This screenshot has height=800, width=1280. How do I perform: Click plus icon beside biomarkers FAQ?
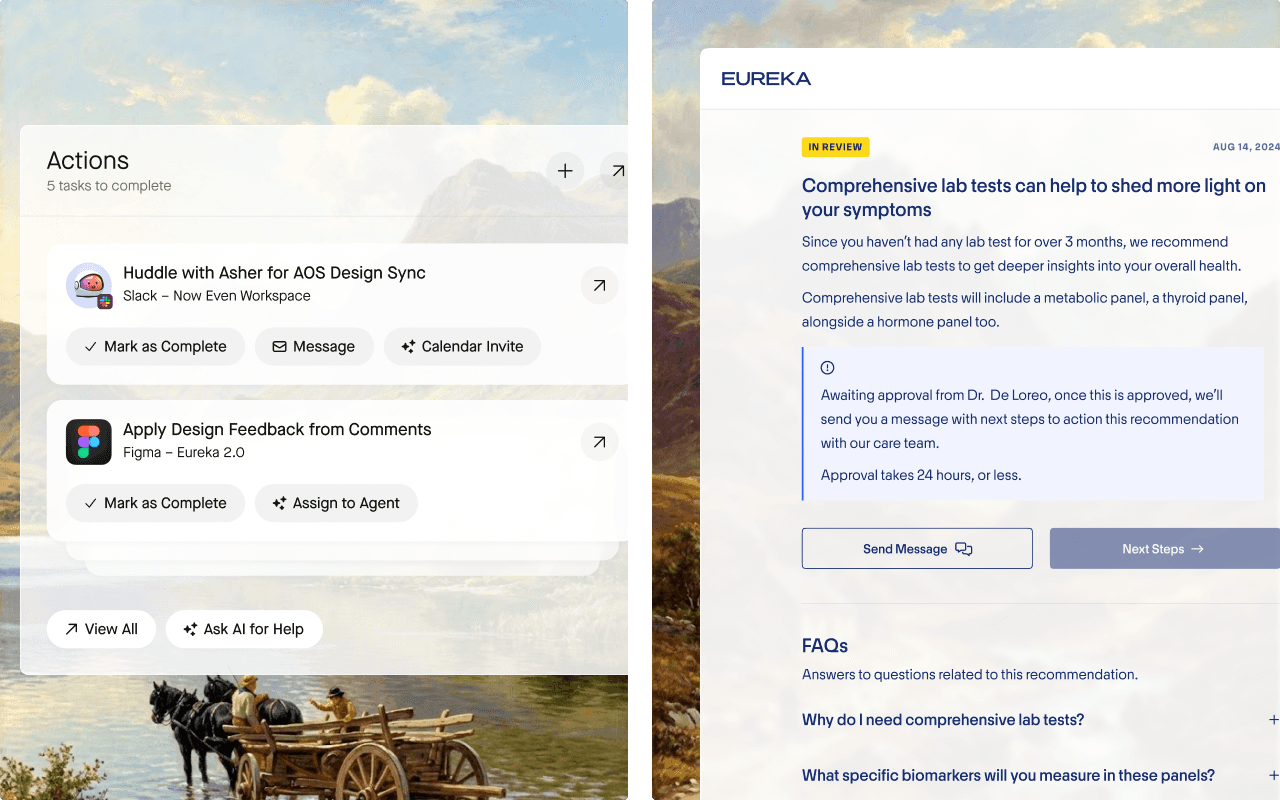pyautogui.click(x=1273, y=776)
